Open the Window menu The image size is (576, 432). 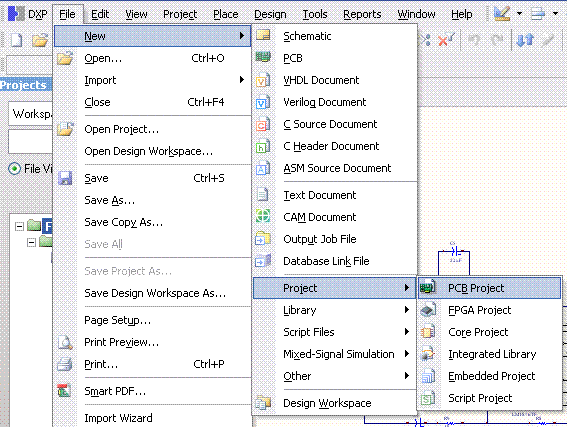(416, 14)
